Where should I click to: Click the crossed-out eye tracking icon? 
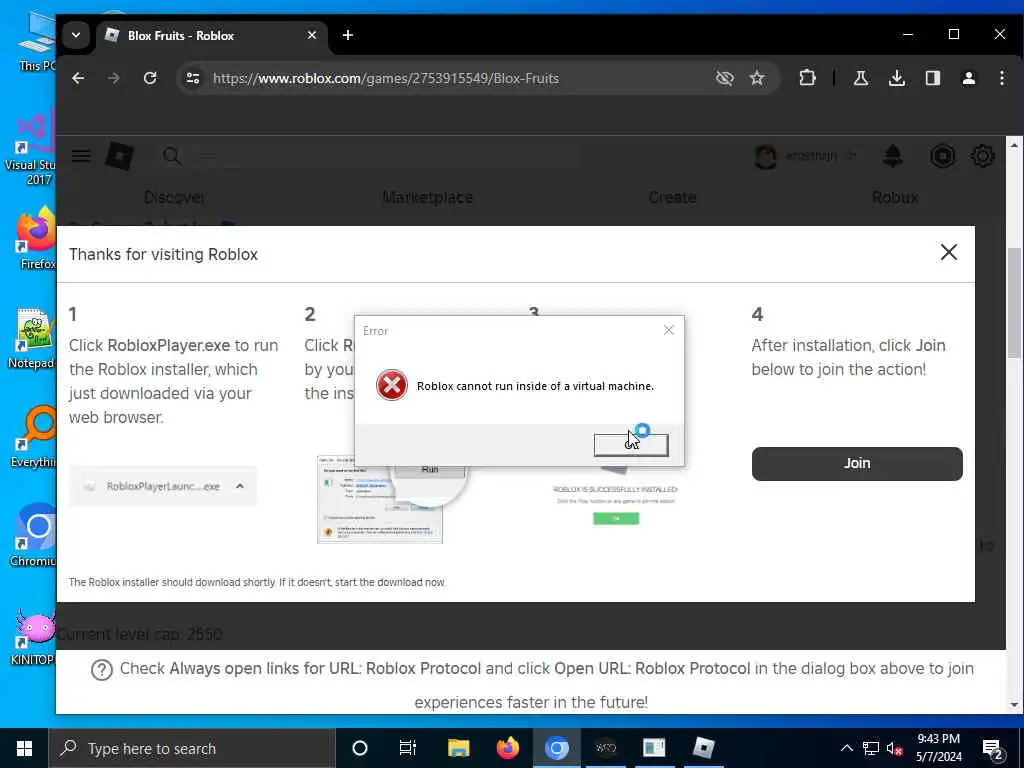pos(724,78)
